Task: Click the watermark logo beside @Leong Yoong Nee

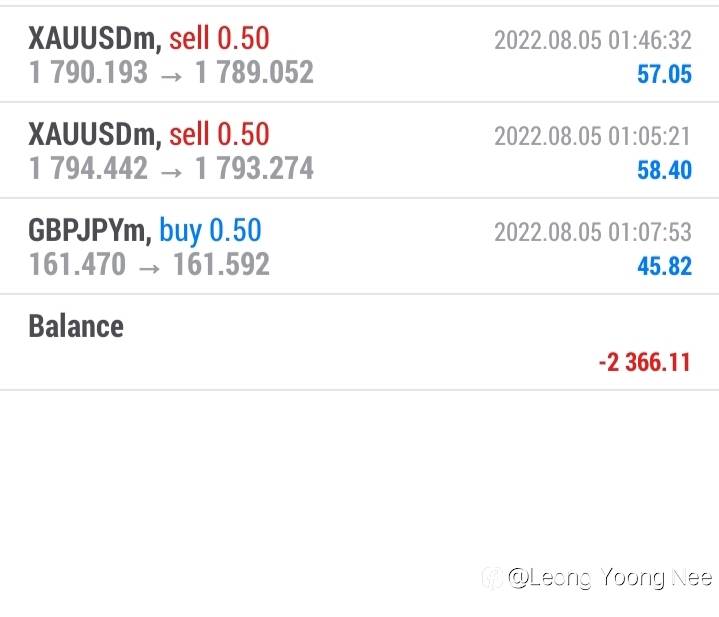Action: click(492, 578)
